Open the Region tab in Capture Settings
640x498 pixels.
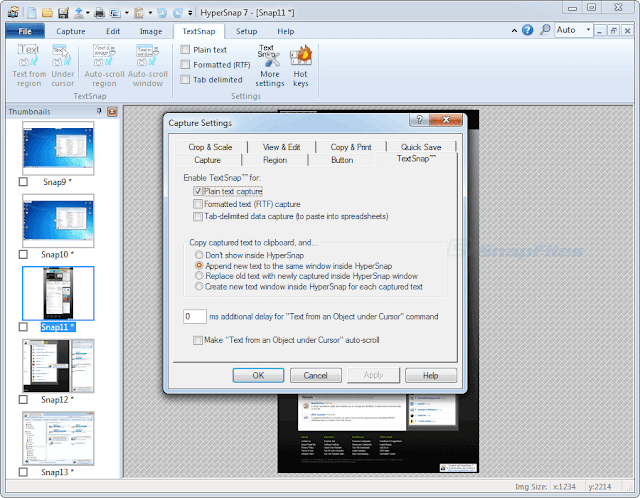click(275, 160)
